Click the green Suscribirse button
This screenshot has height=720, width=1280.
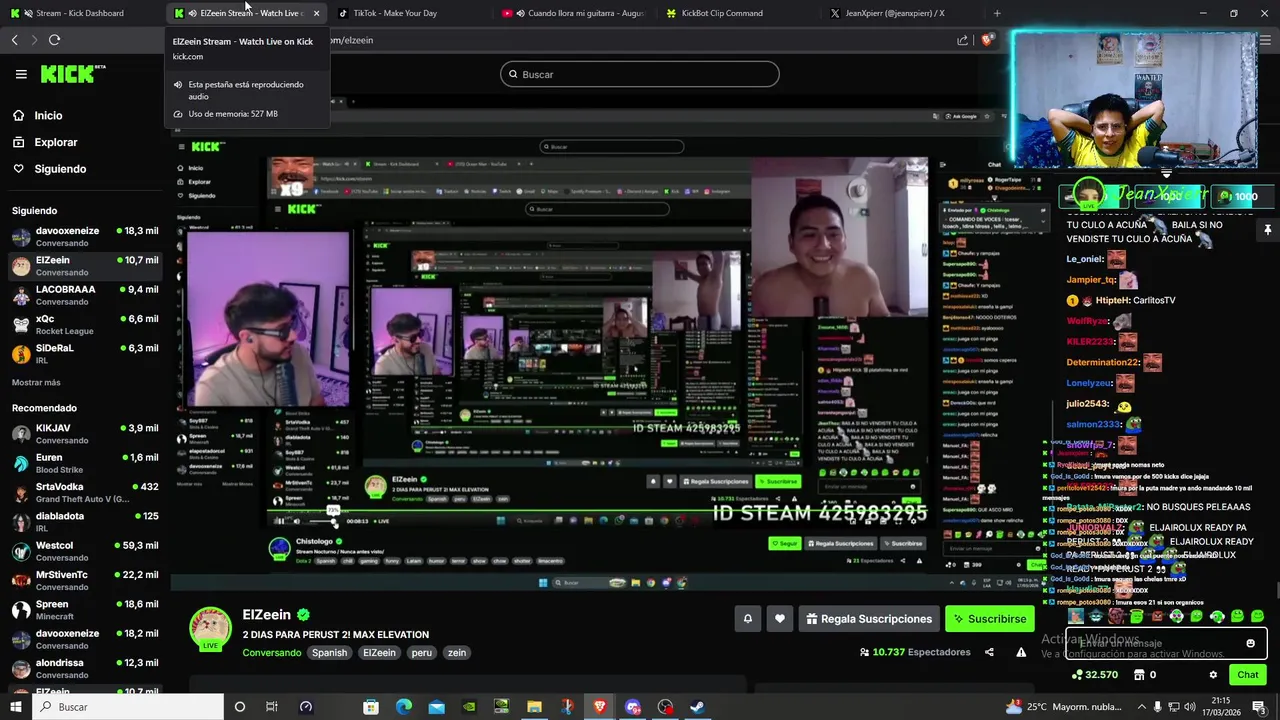(990, 619)
